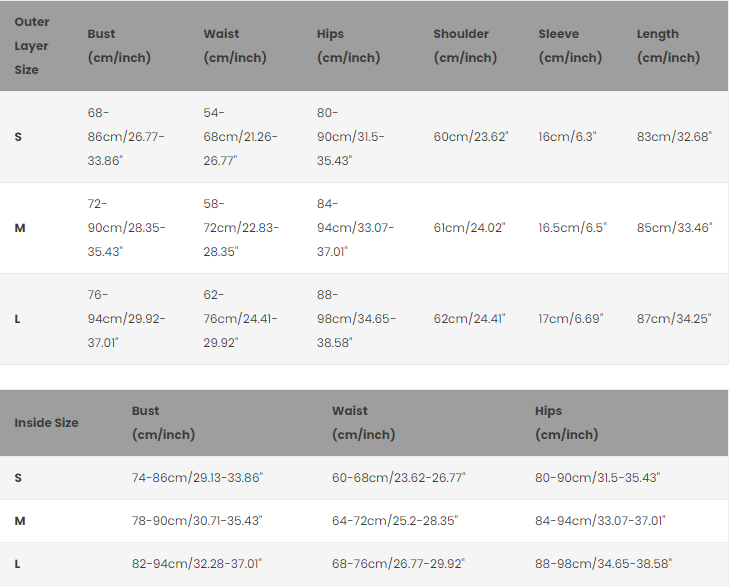Click the 62cm/24.41" shoulder measurement
Image resolution: width=729 pixels, height=588 pixels.
coord(469,319)
